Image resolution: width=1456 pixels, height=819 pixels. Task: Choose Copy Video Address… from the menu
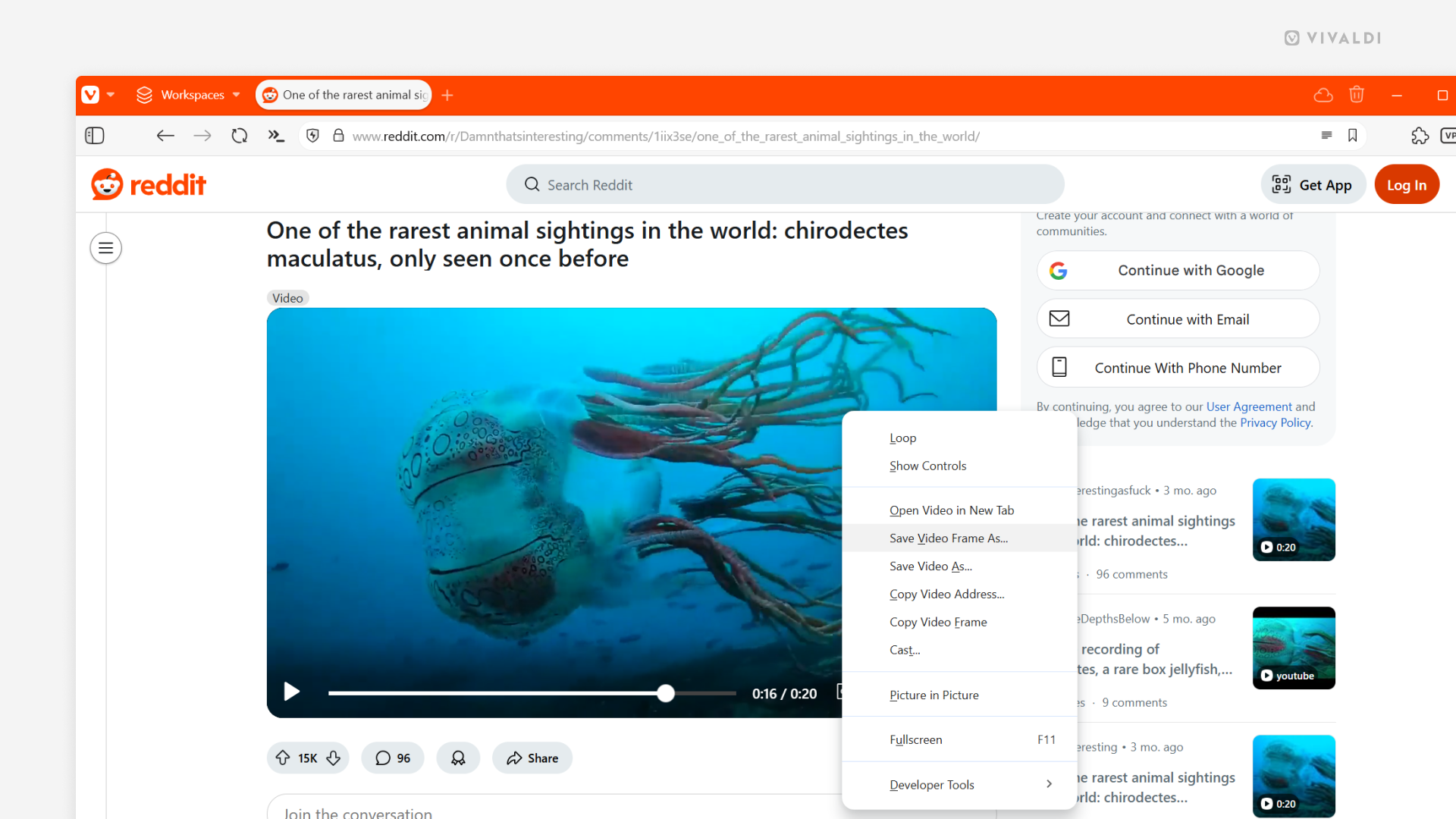(x=946, y=595)
